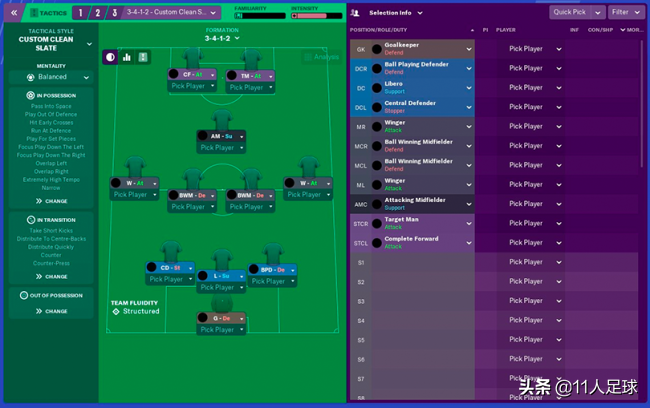The width and height of the screenshot is (650, 408).
Task: Toggle the Analysis button on pitch
Action: coord(322,57)
